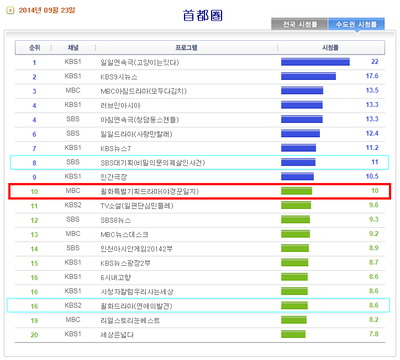Image resolution: width=400 pixels, height=360 pixels.
Task: Click the rating value 22
Action: pos(375,62)
